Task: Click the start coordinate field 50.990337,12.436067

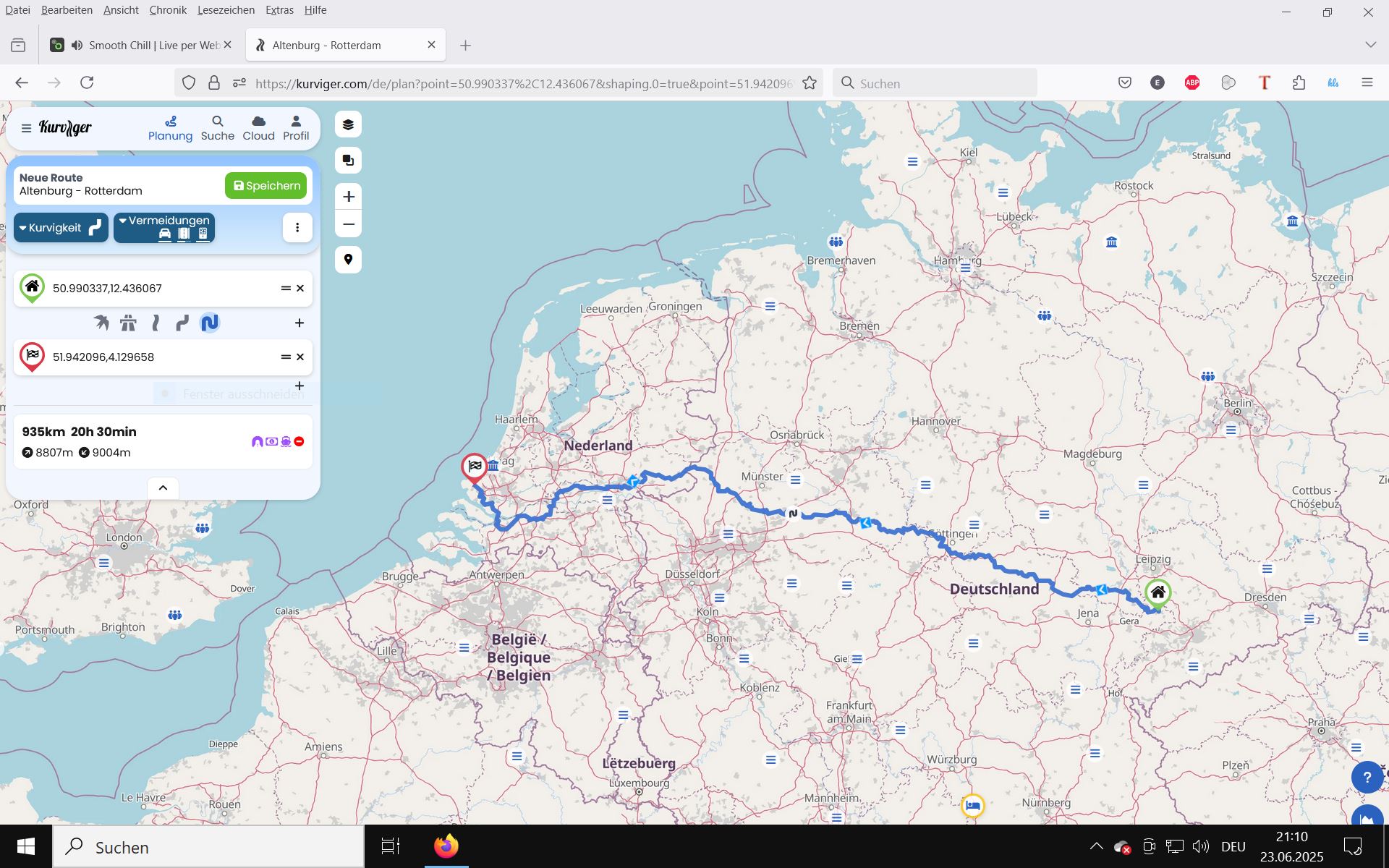Action: 163,289
